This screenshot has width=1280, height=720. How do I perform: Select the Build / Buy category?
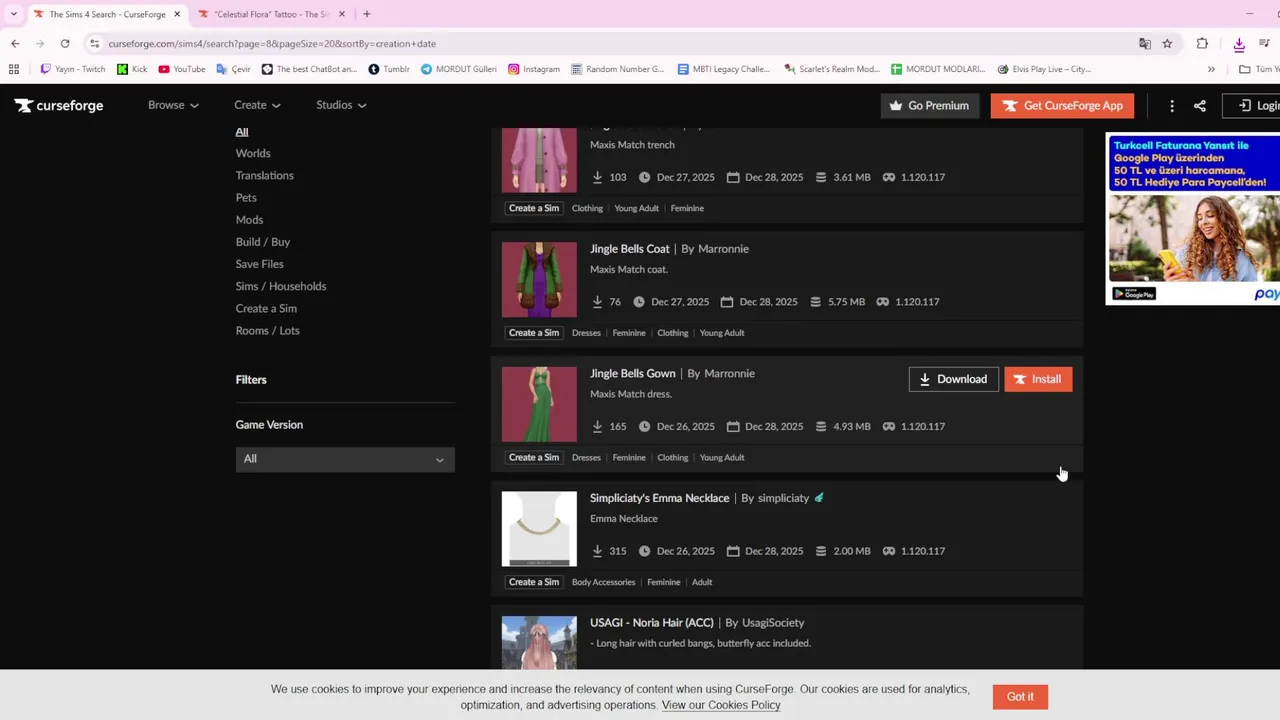coord(263,242)
